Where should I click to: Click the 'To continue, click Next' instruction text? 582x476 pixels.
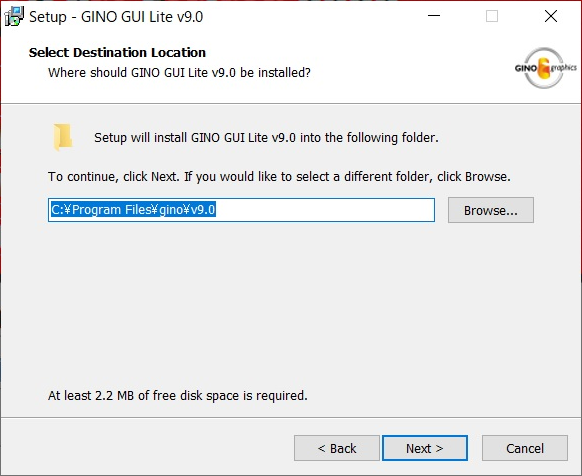tap(279, 176)
